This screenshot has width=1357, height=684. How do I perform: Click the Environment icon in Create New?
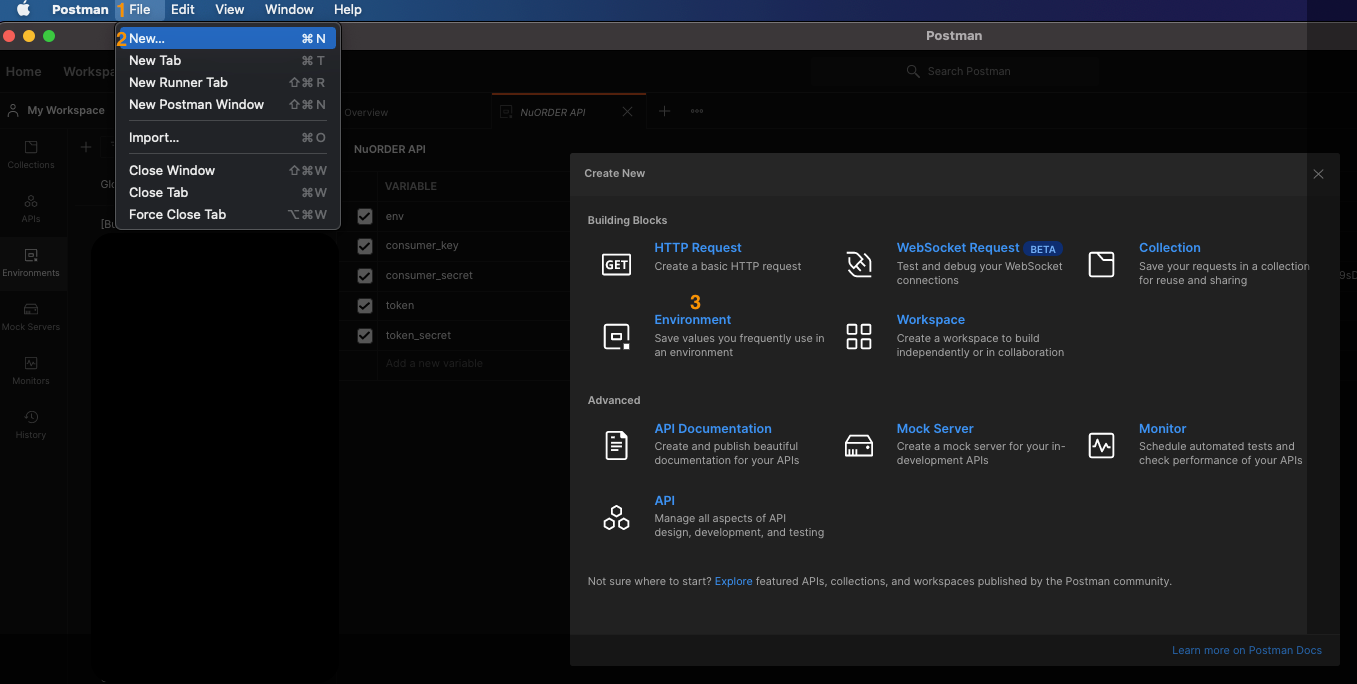click(x=616, y=336)
